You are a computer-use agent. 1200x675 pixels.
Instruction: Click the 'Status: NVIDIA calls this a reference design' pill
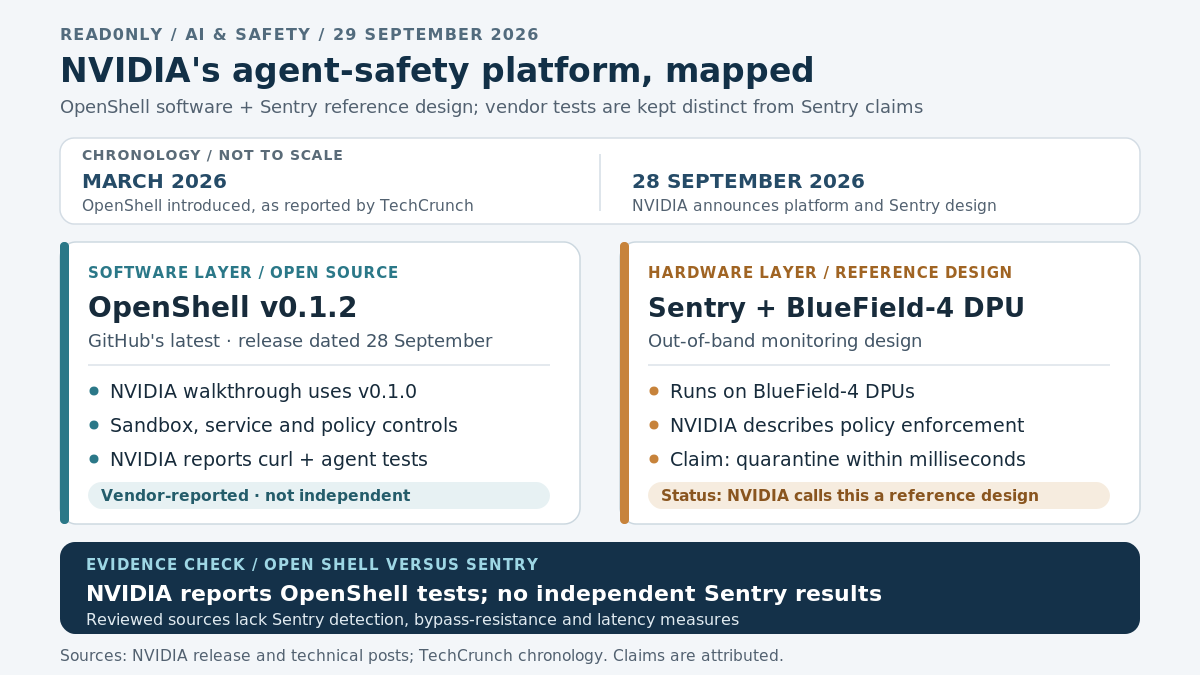click(x=879, y=495)
